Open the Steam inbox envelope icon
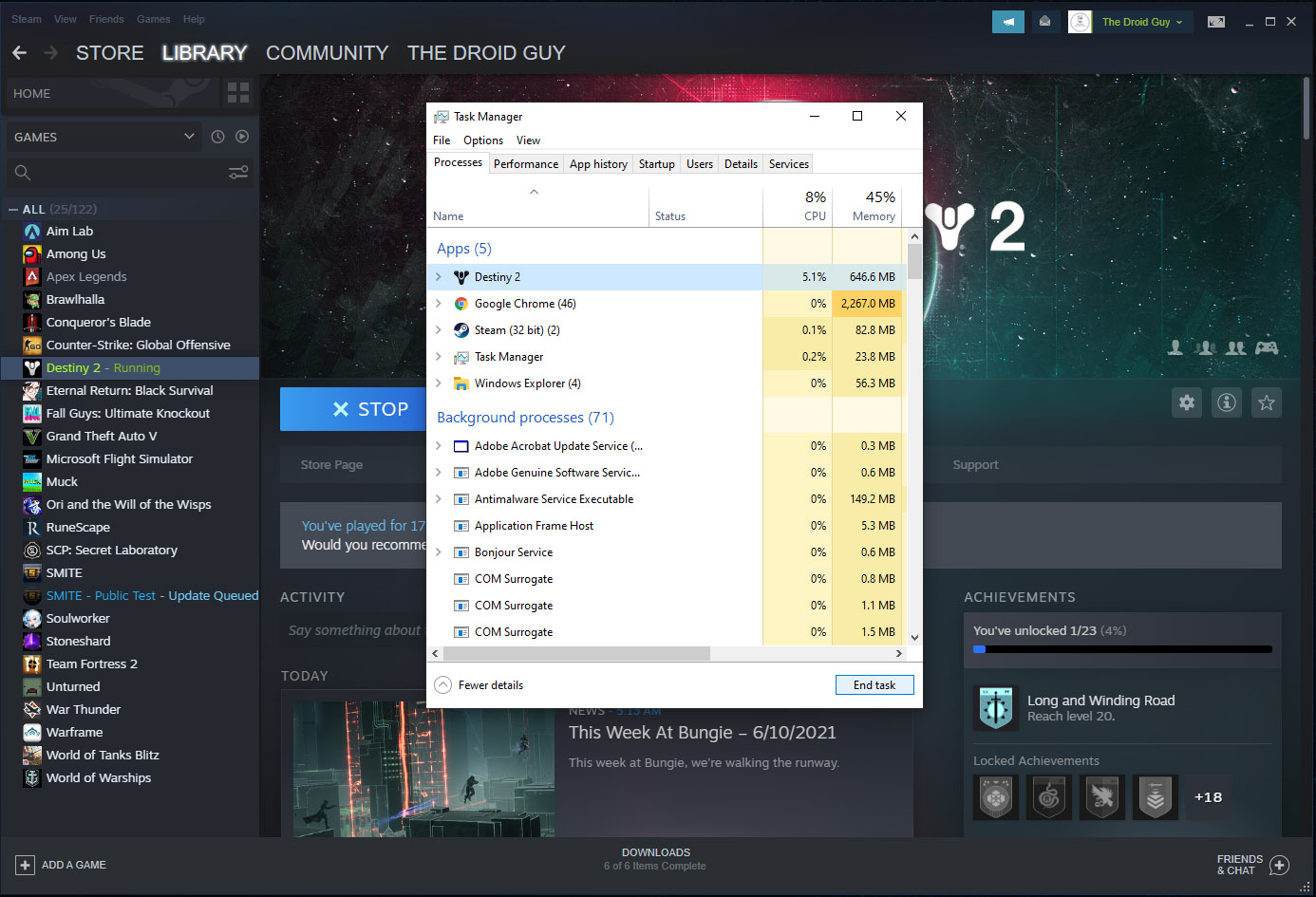The height and width of the screenshot is (897, 1316). click(x=1044, y=22)
